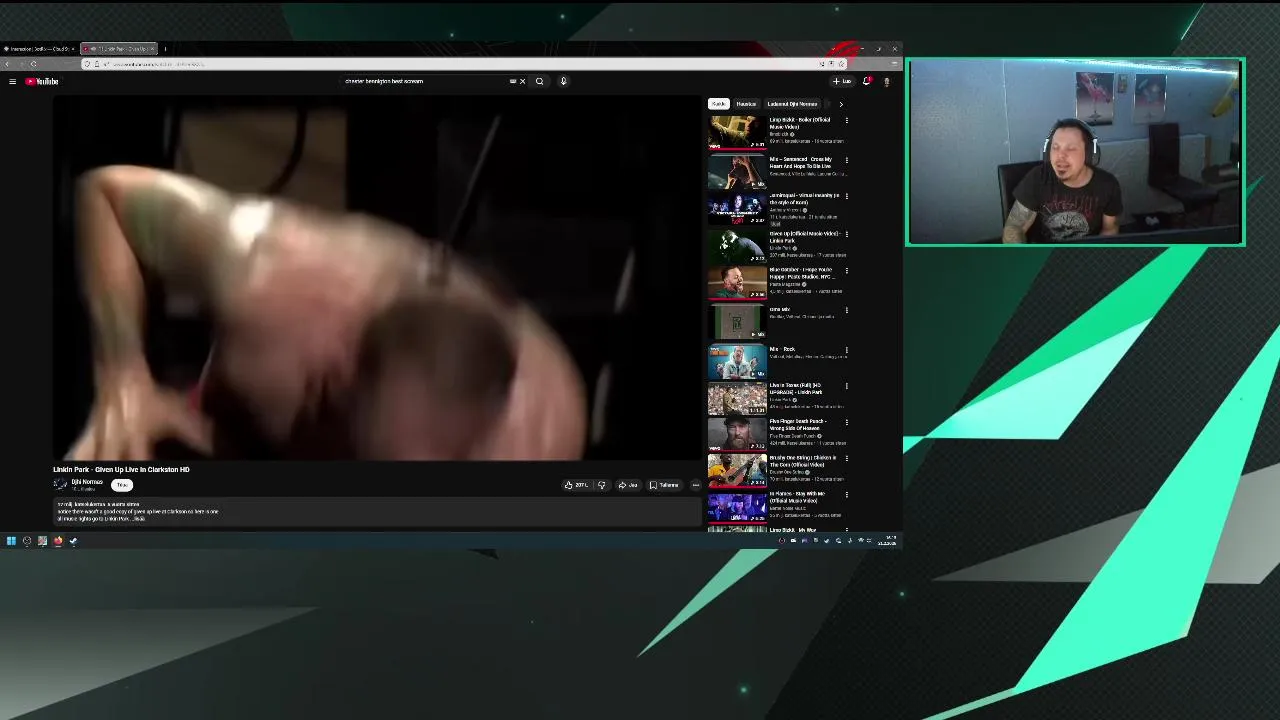Open the Blue October 'I Hope You're Happy' thumbnail
Screen dimensions: 1280x720
737,282
